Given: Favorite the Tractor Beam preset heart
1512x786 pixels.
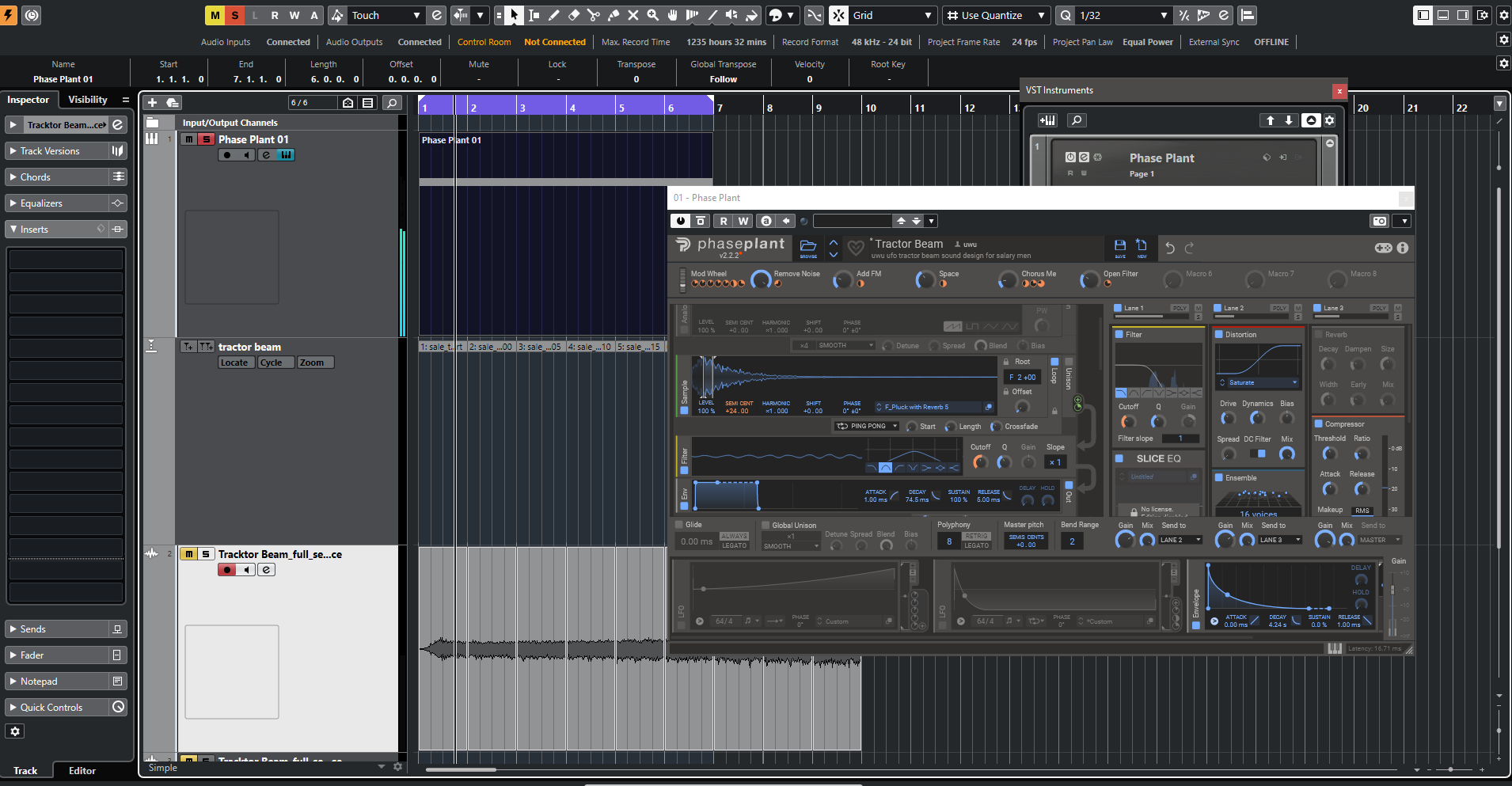Looking at the screenshot, I should click(x=856, y=249).
